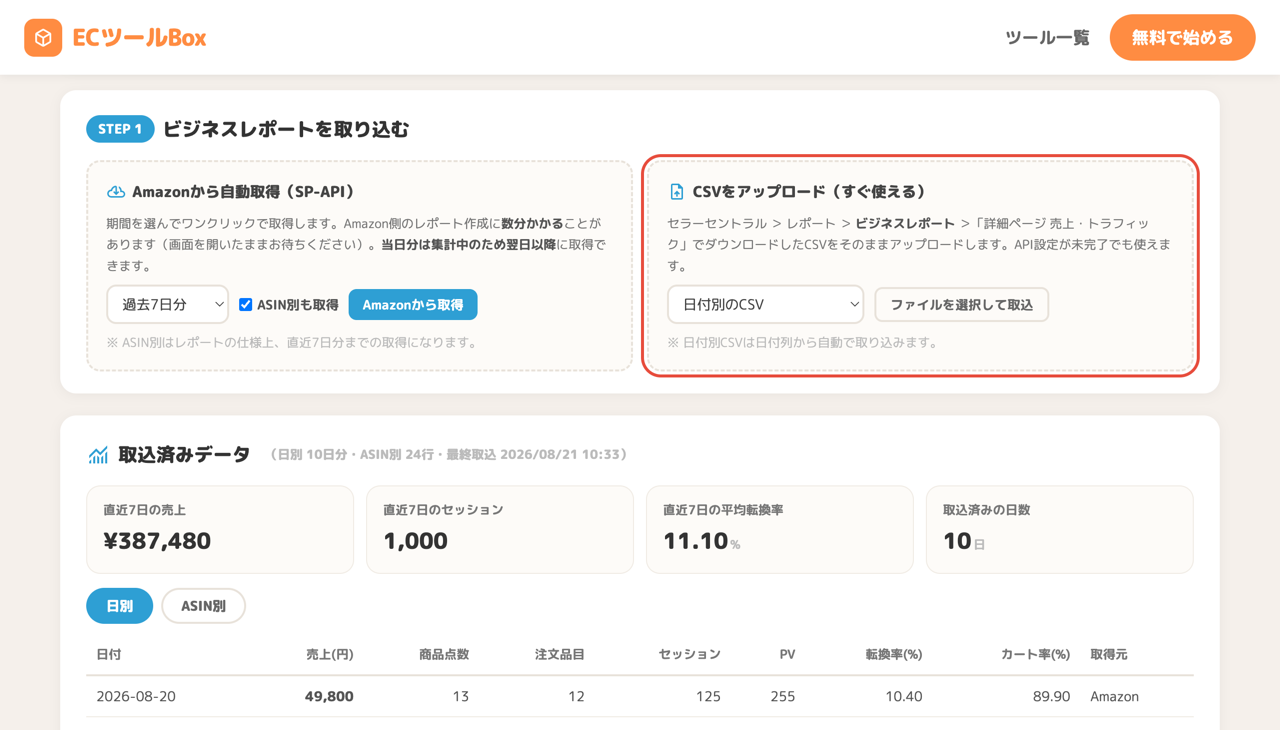
Task: Click the STEP 1 badge
Action: [120, 129]
